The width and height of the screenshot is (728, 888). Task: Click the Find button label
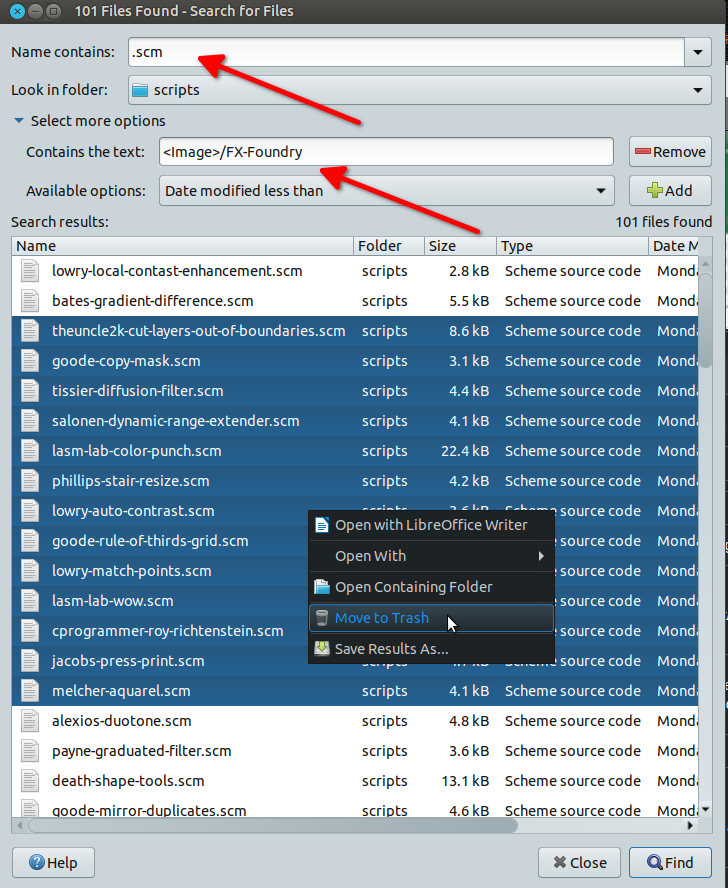pyautogui.click(x=679, y=863)
